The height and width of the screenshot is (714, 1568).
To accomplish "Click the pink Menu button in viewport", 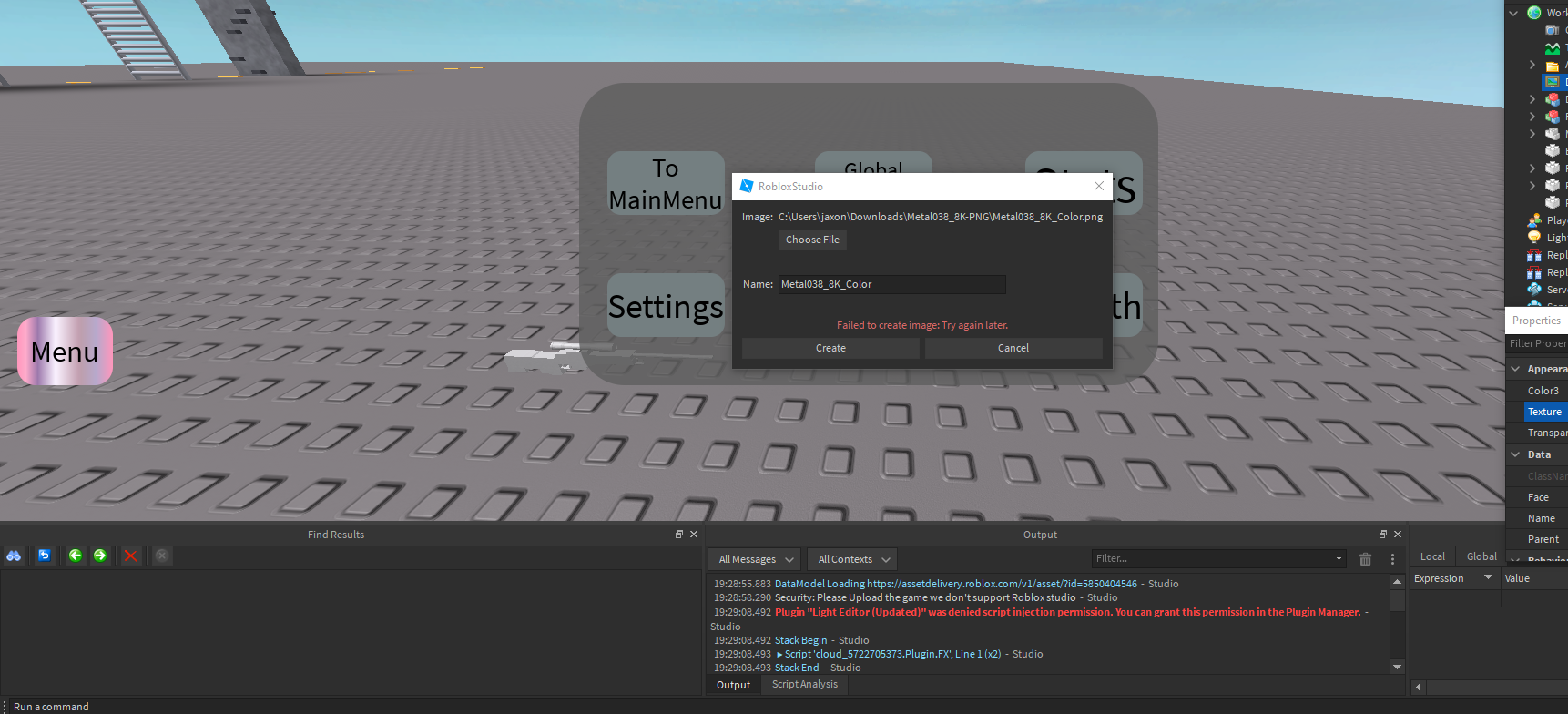I will (x=65, y=351).
